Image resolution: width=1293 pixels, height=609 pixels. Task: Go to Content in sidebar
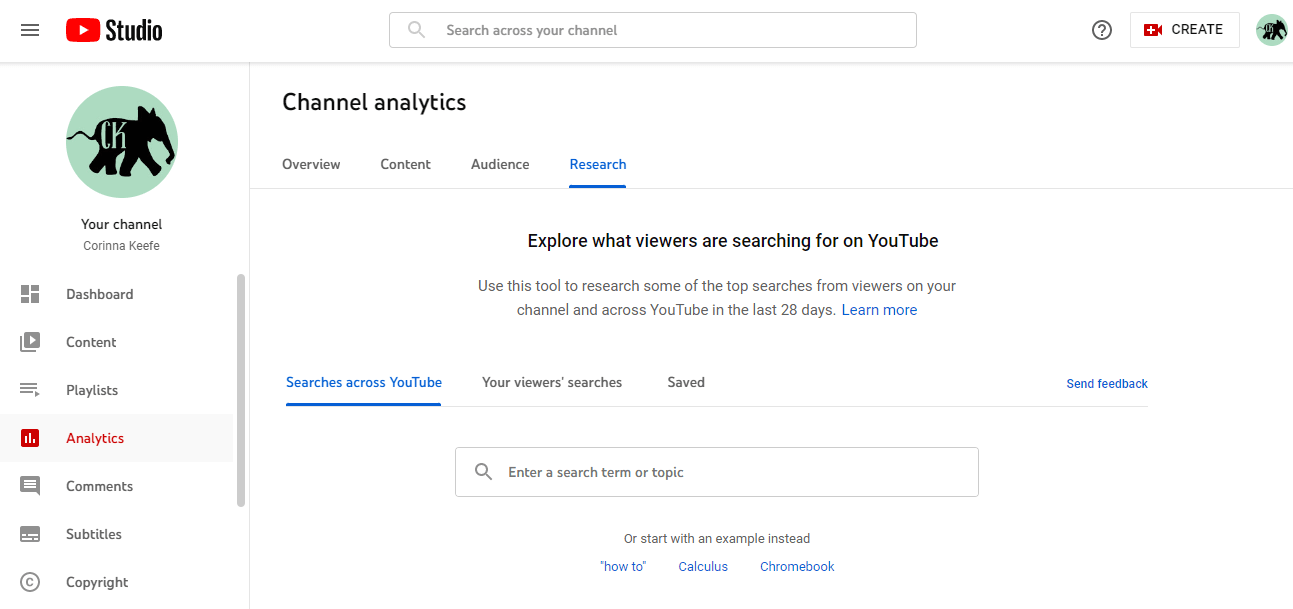pos(91,342)
